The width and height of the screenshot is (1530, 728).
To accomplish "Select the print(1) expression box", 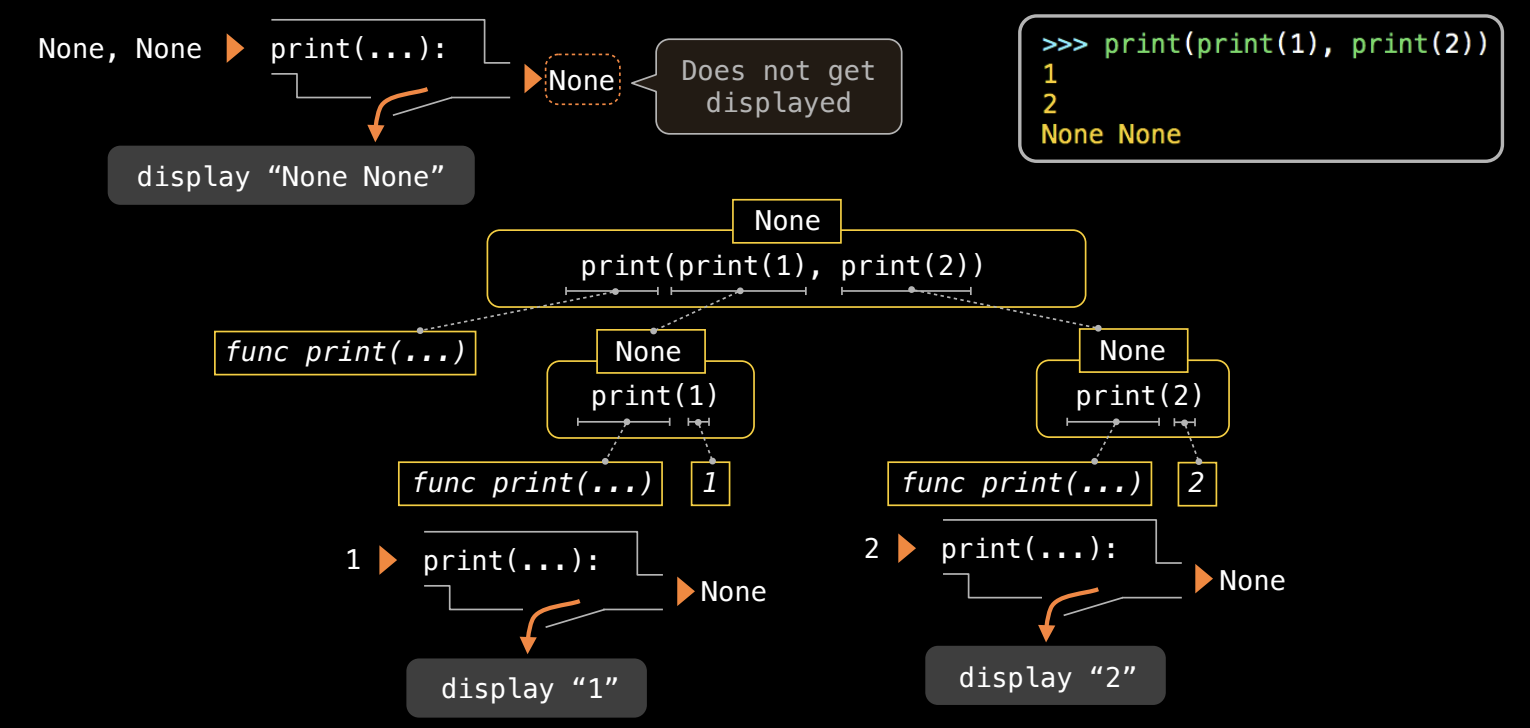I will coord(650,399).
